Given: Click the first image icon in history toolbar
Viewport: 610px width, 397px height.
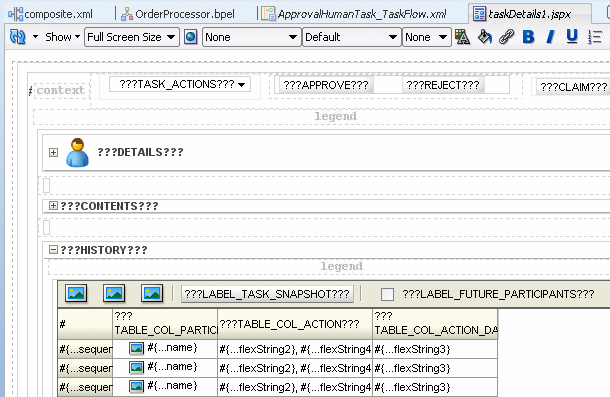Looking at the screenshot, I should (76, 293).
